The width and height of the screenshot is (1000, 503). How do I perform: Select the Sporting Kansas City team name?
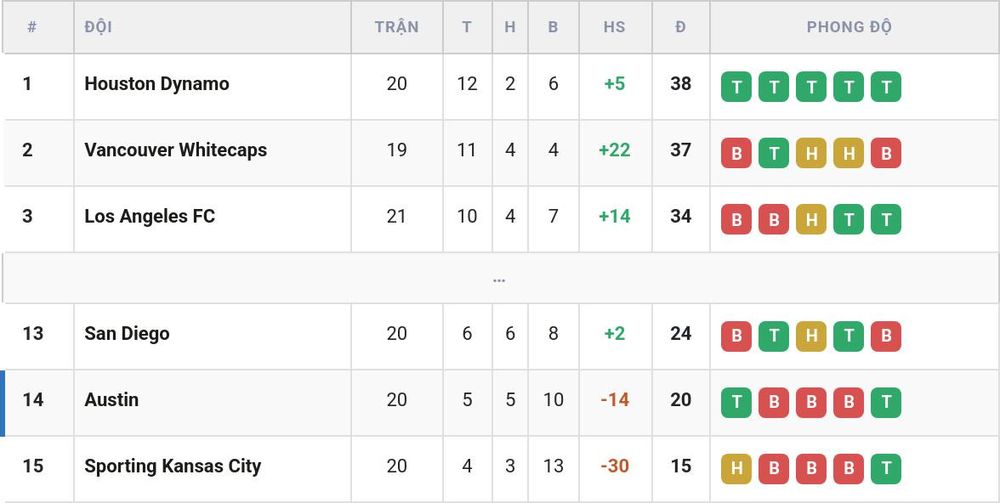[x=173, y=466]
